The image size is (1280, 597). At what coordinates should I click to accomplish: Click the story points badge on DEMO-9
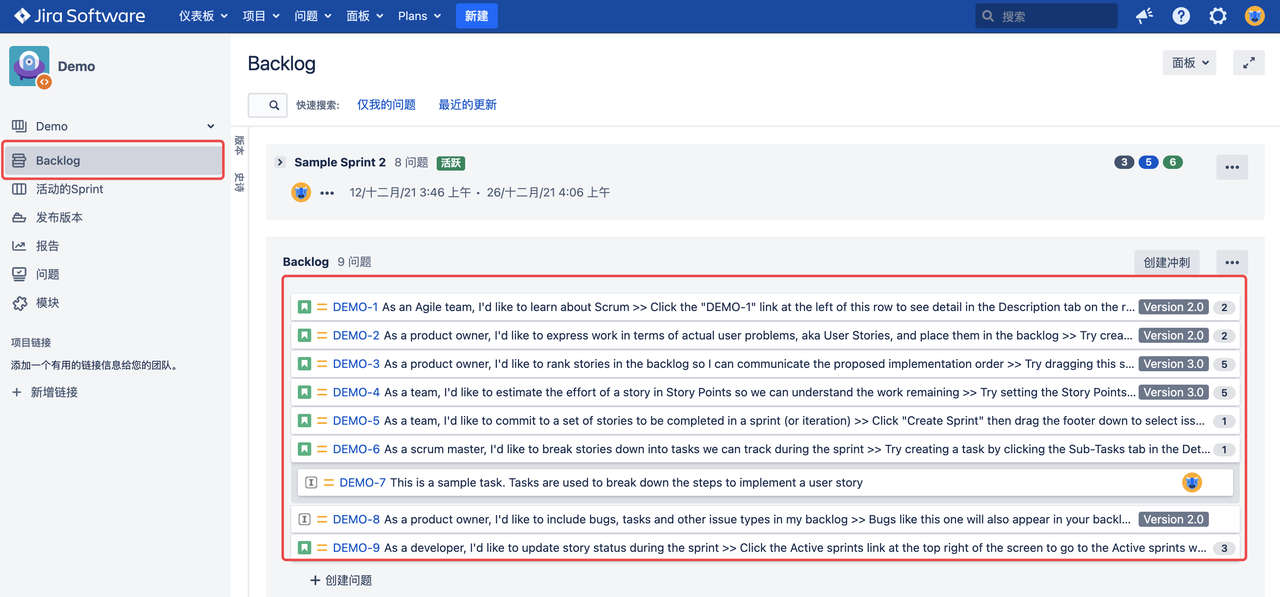tap(1224, 548)
